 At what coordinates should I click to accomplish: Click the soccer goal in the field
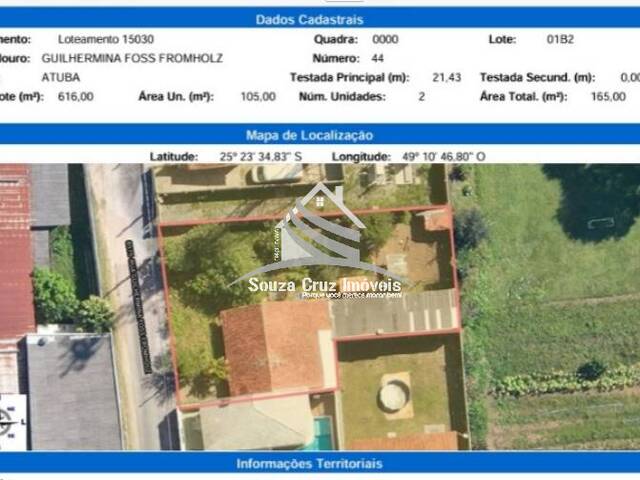[x=600, y=222]
